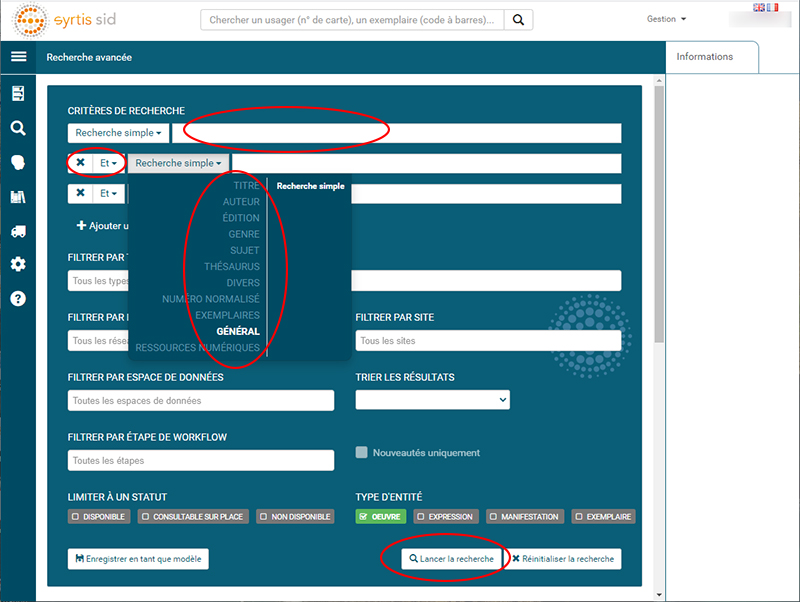
Task: Open the delivery truck icon in the sidebar
Action: 18,231
